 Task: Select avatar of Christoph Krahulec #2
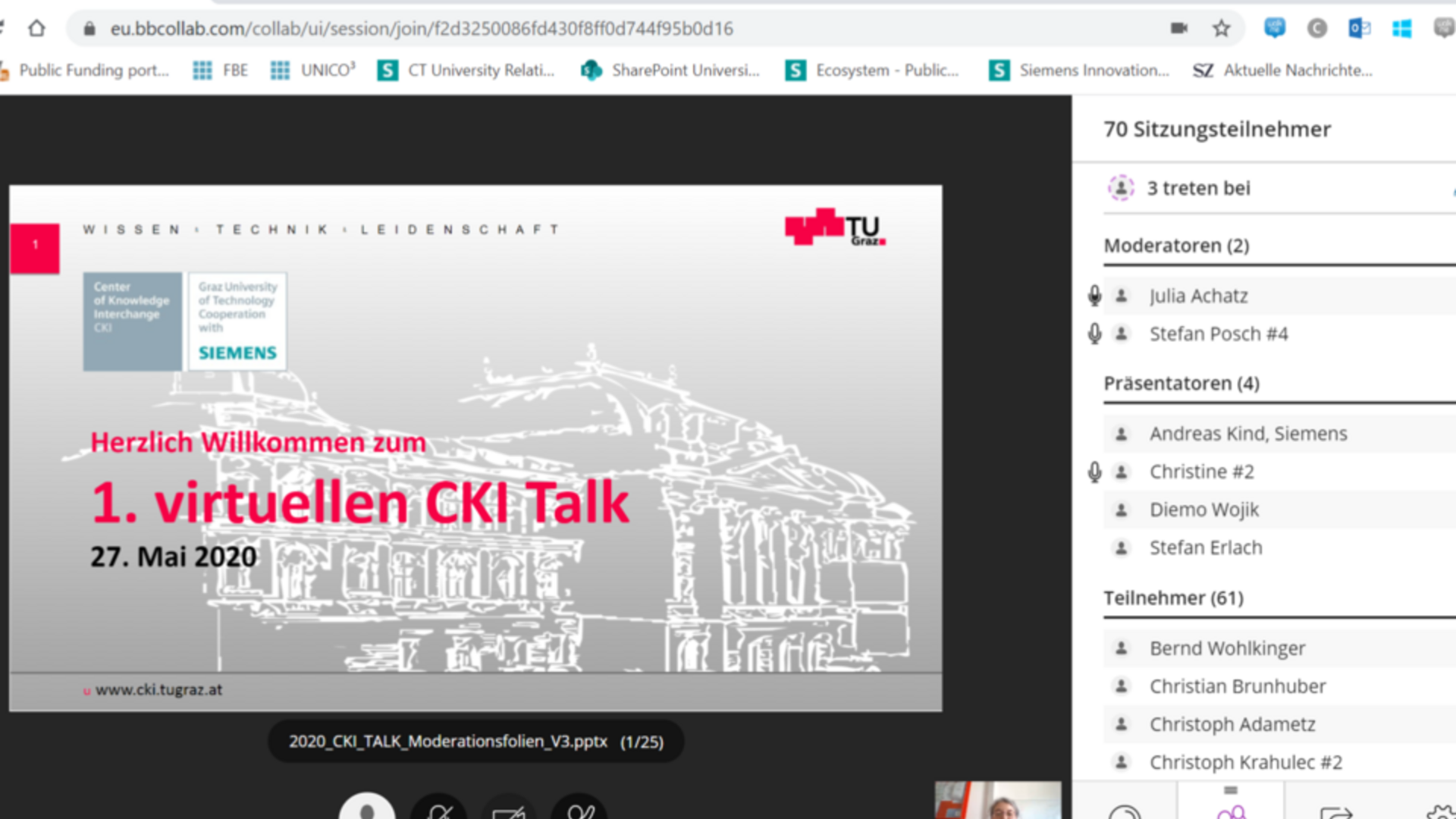1122,762
